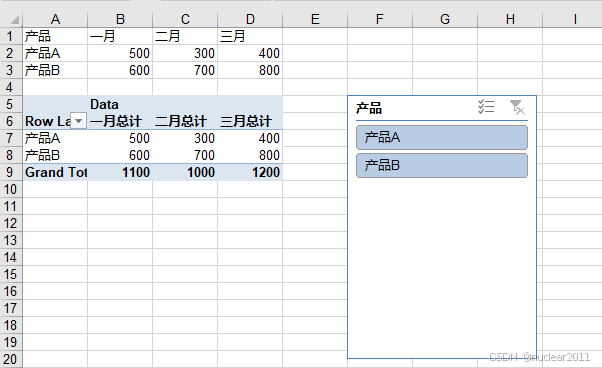Select column E header
Screen dimensions: 602x368
tap(315, 19)
